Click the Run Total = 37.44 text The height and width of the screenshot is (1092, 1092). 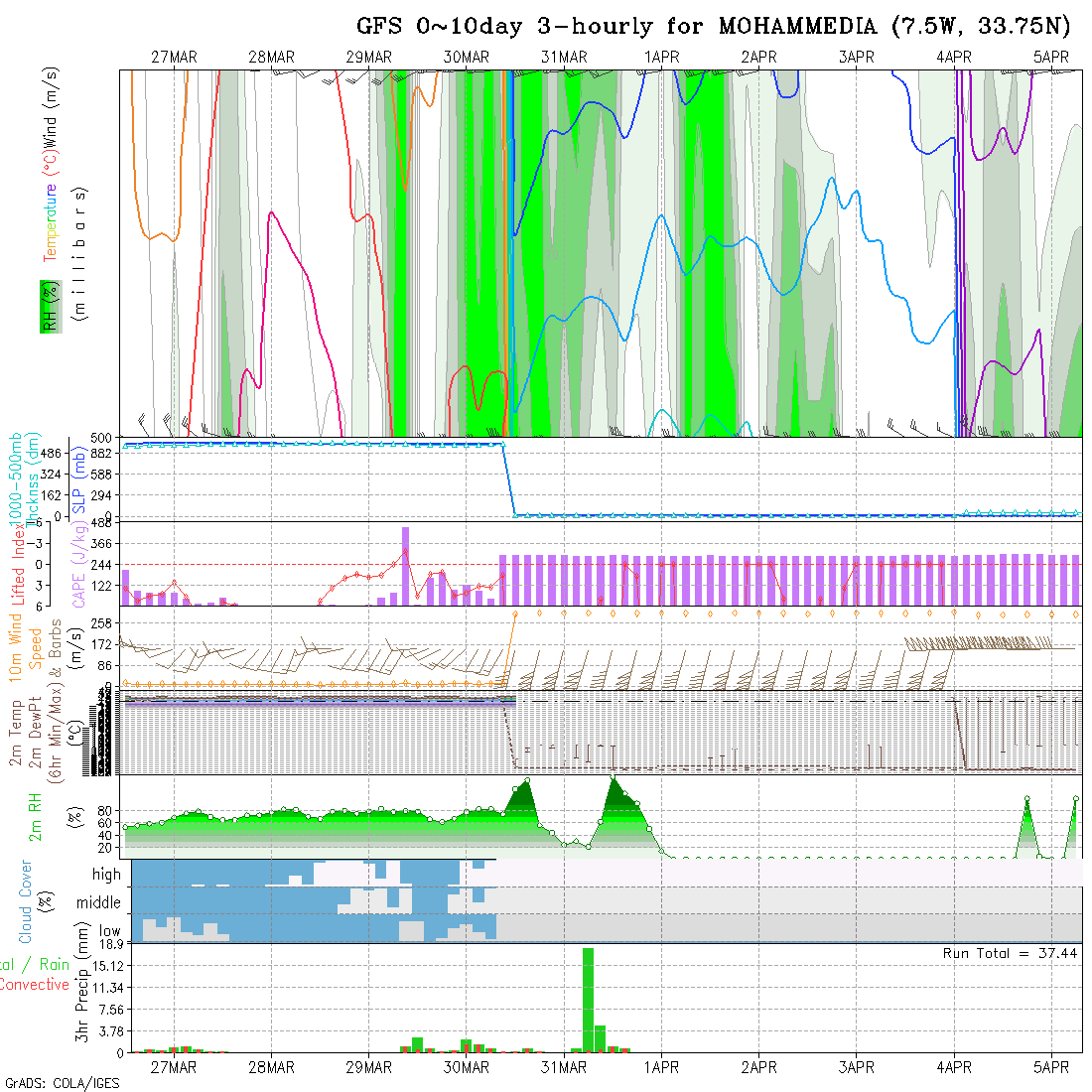coord(1010,953)
